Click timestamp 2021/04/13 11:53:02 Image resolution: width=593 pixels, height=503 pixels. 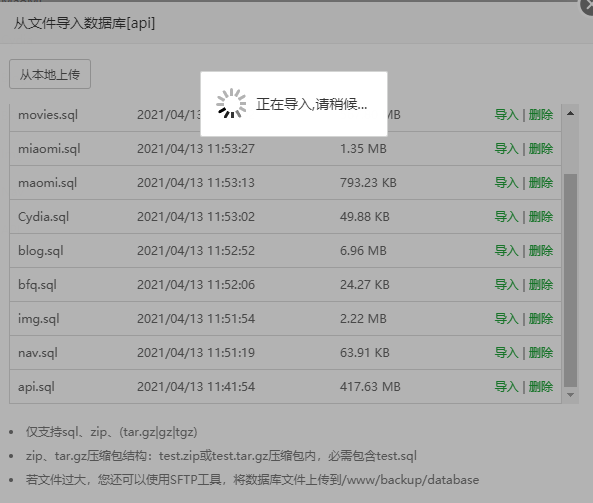196,217
